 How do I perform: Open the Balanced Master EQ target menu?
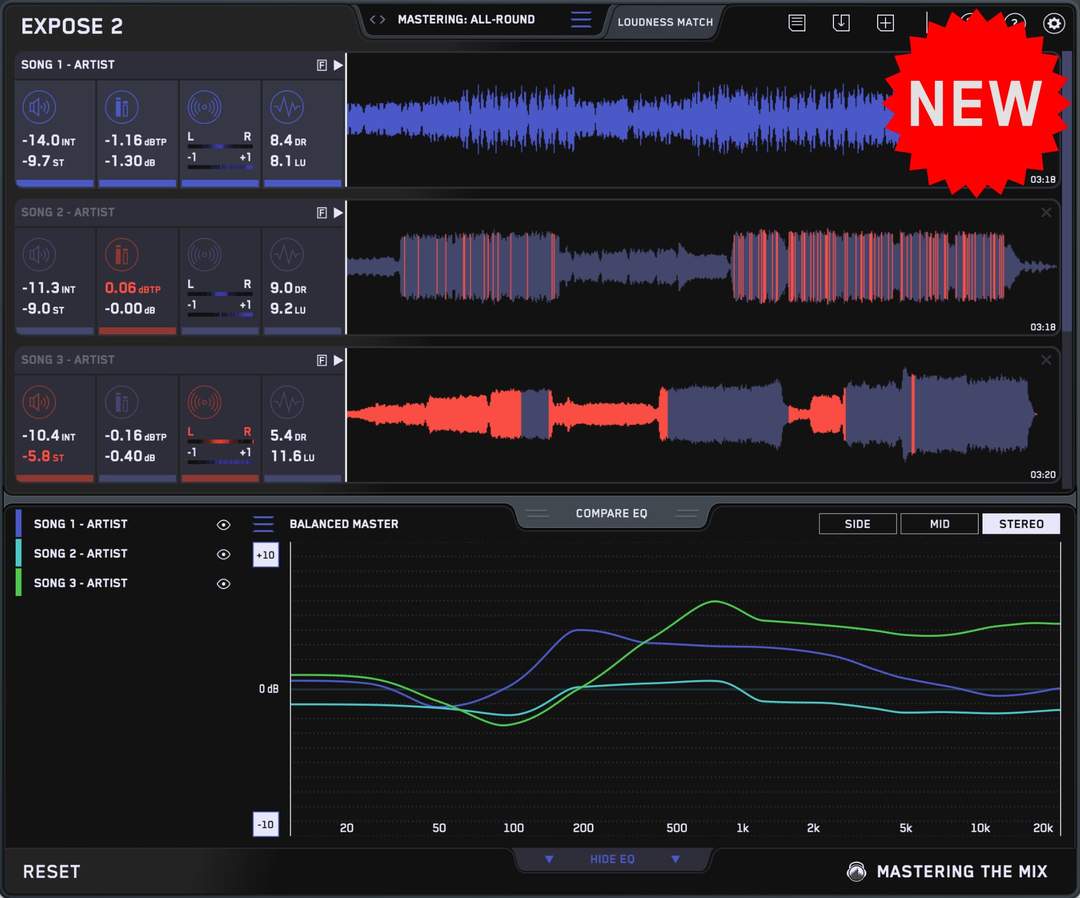point(263,524)
